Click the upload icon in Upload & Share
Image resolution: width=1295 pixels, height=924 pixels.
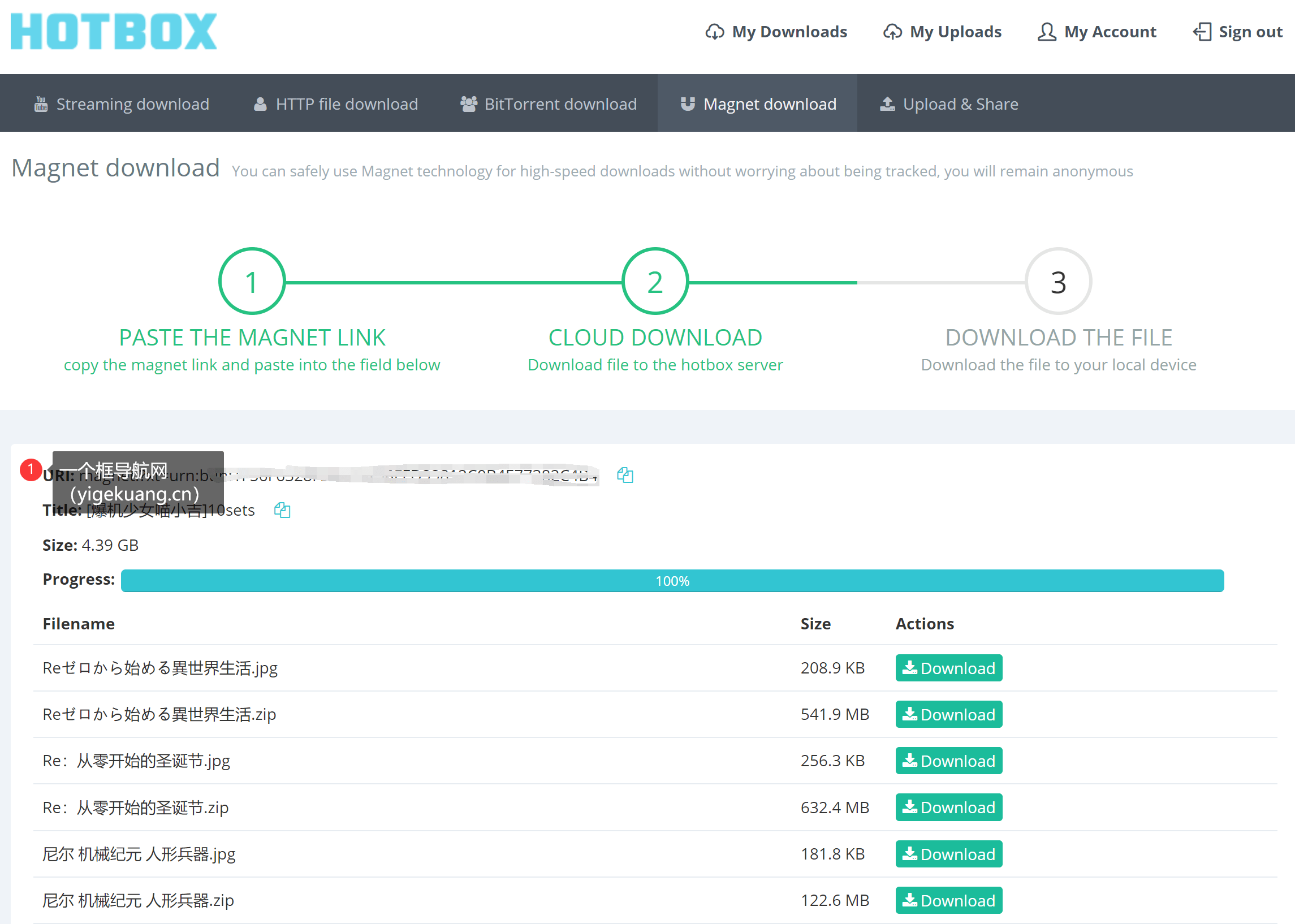click(x=887, y=103)
